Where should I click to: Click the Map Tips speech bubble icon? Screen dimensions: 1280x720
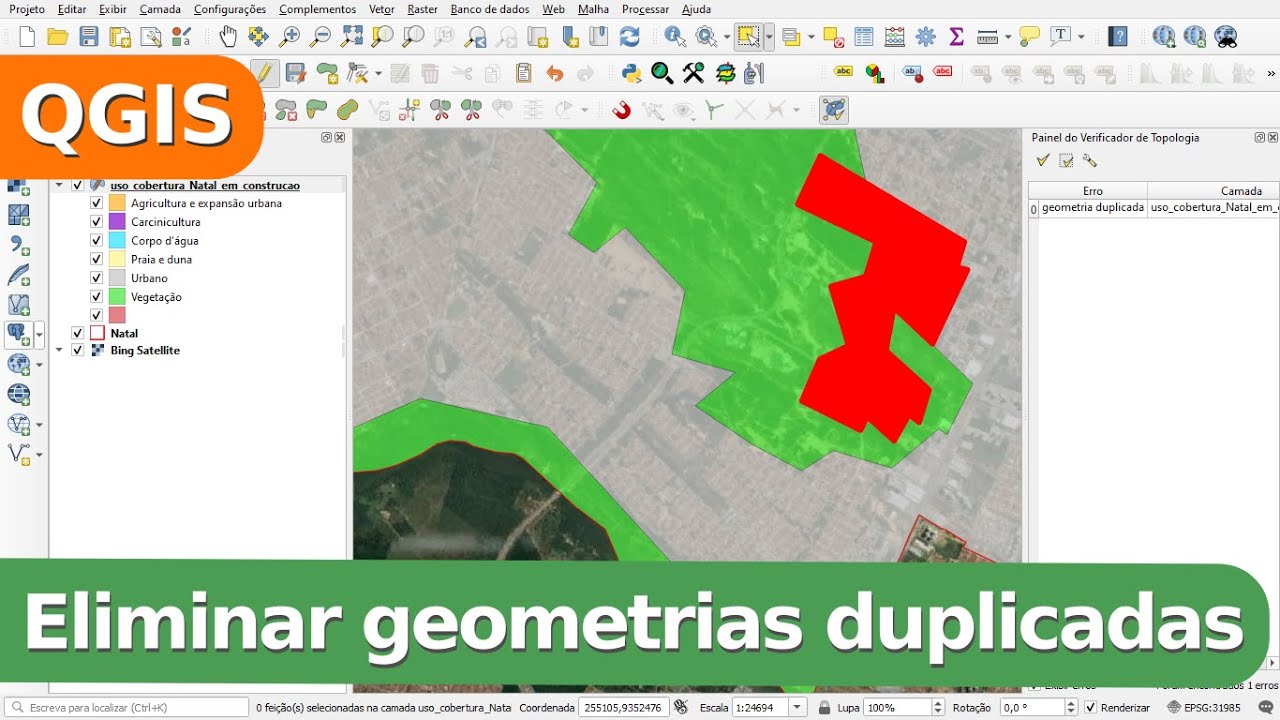click(1030, 37)
